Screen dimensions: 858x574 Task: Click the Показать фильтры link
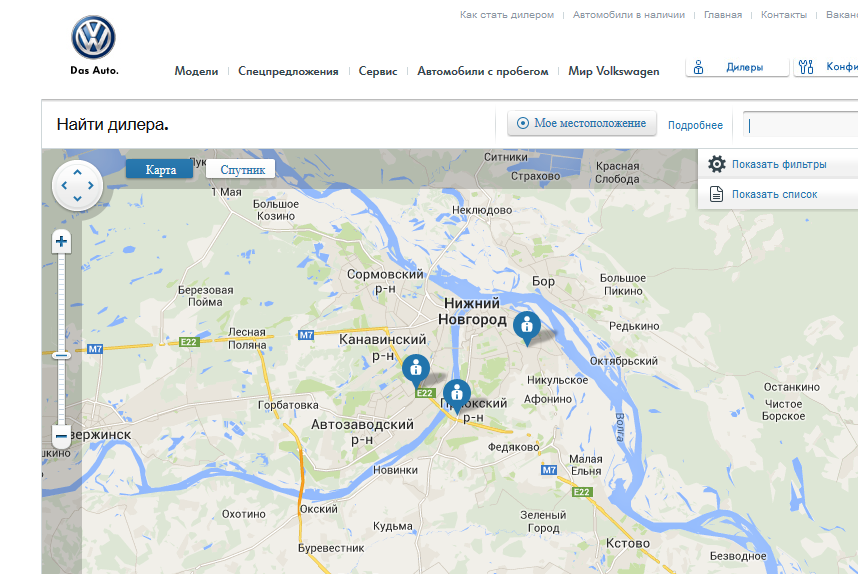click(x=779, y=164)
